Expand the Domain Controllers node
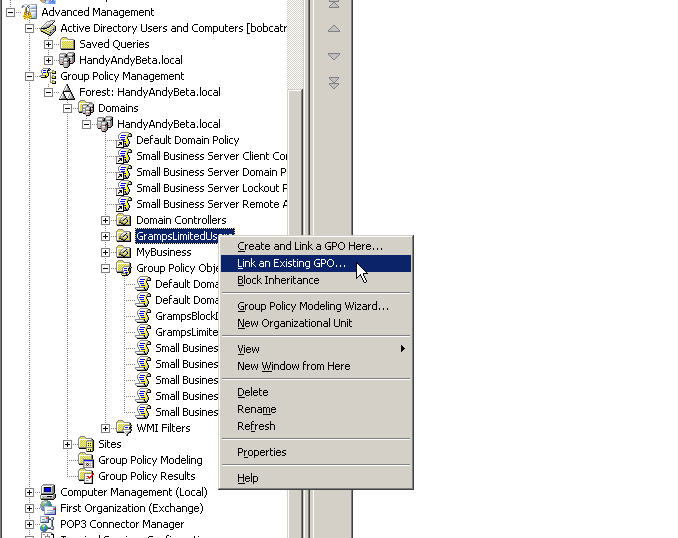Viewport: 678px width, 538px height. click(106, 220)
